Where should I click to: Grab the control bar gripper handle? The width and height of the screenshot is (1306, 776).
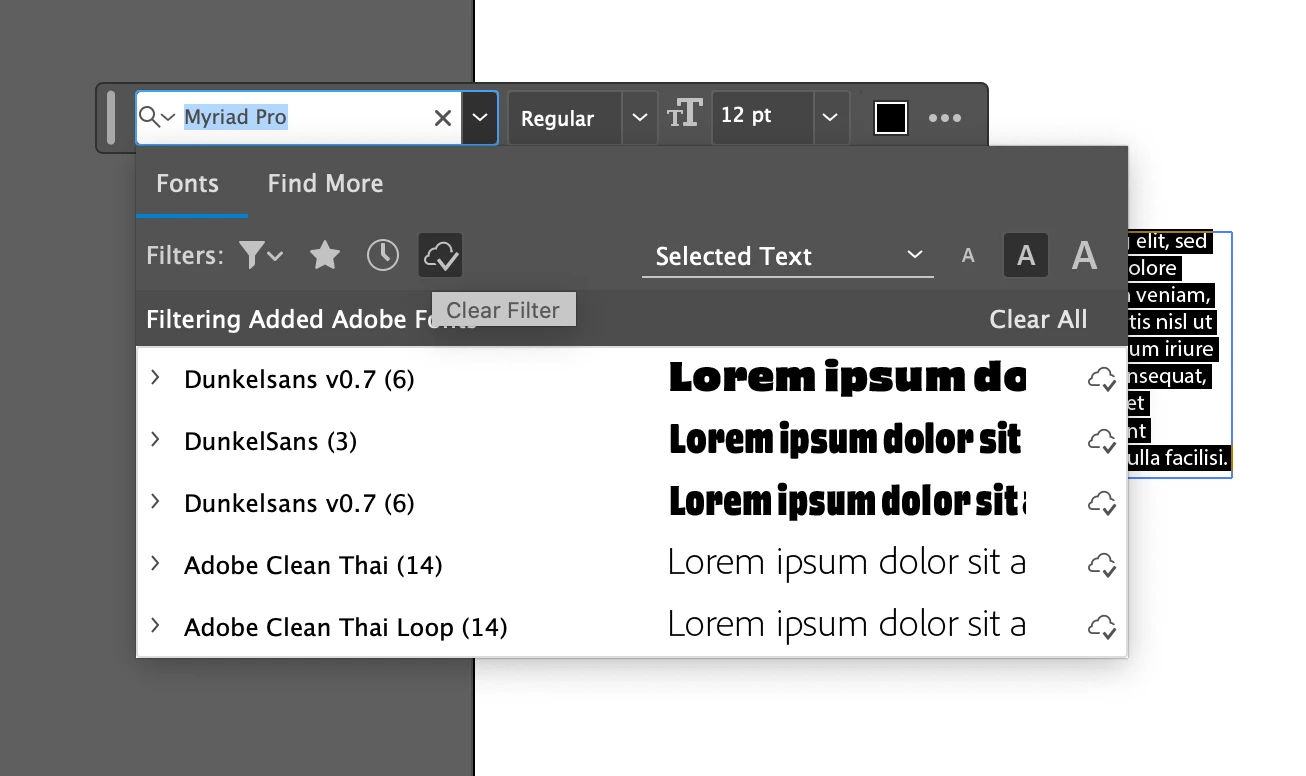(111, 118)
